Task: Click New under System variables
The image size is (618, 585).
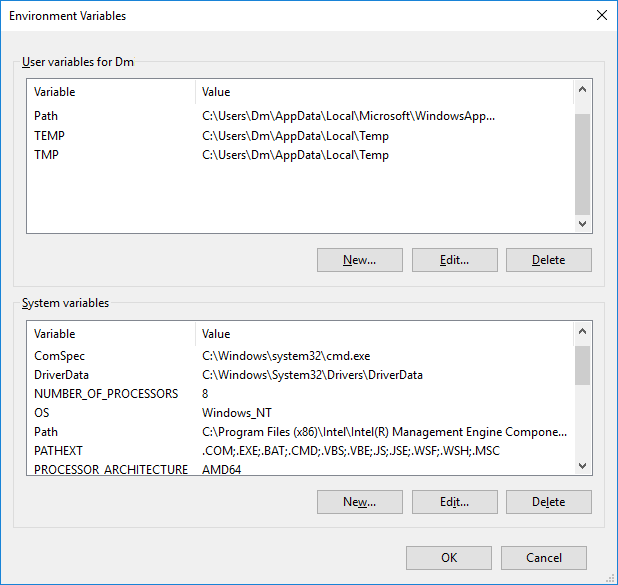Action: click(x=359, y=502)
